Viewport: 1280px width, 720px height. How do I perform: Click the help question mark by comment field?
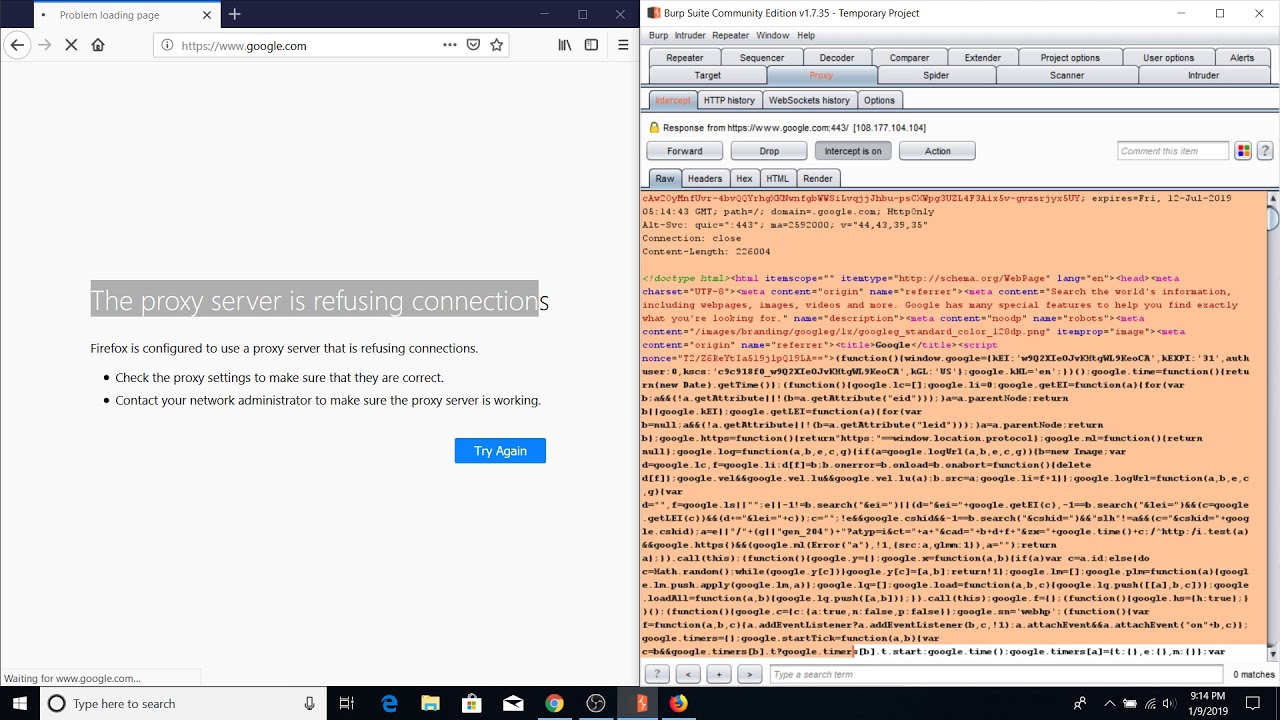click(x=1265, y=151)
